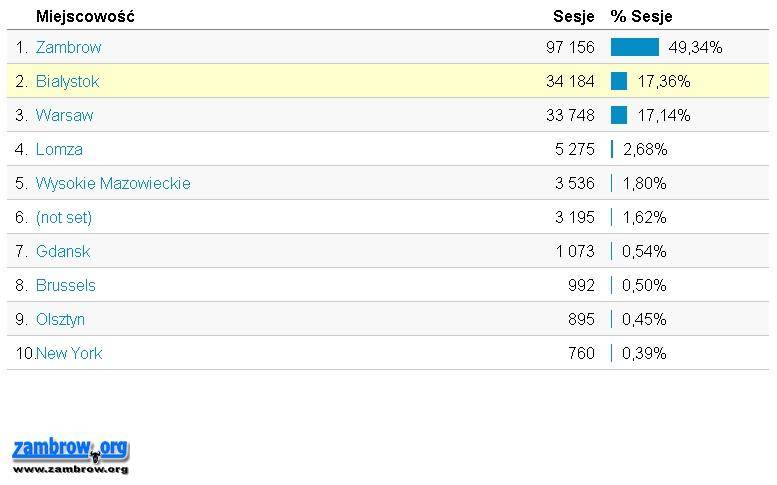Viewport: 777px width, 485px height.
Task: Open the New York link
Action: point(69,353)
